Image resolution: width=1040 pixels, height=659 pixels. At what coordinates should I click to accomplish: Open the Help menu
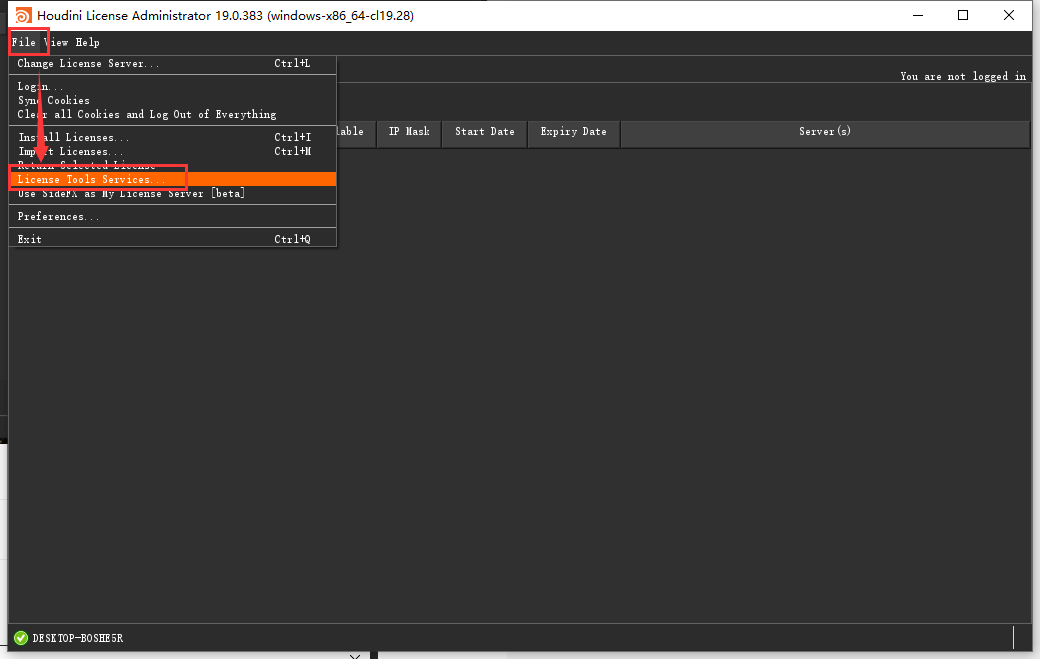pyautogui.click(x=87, y=42)
